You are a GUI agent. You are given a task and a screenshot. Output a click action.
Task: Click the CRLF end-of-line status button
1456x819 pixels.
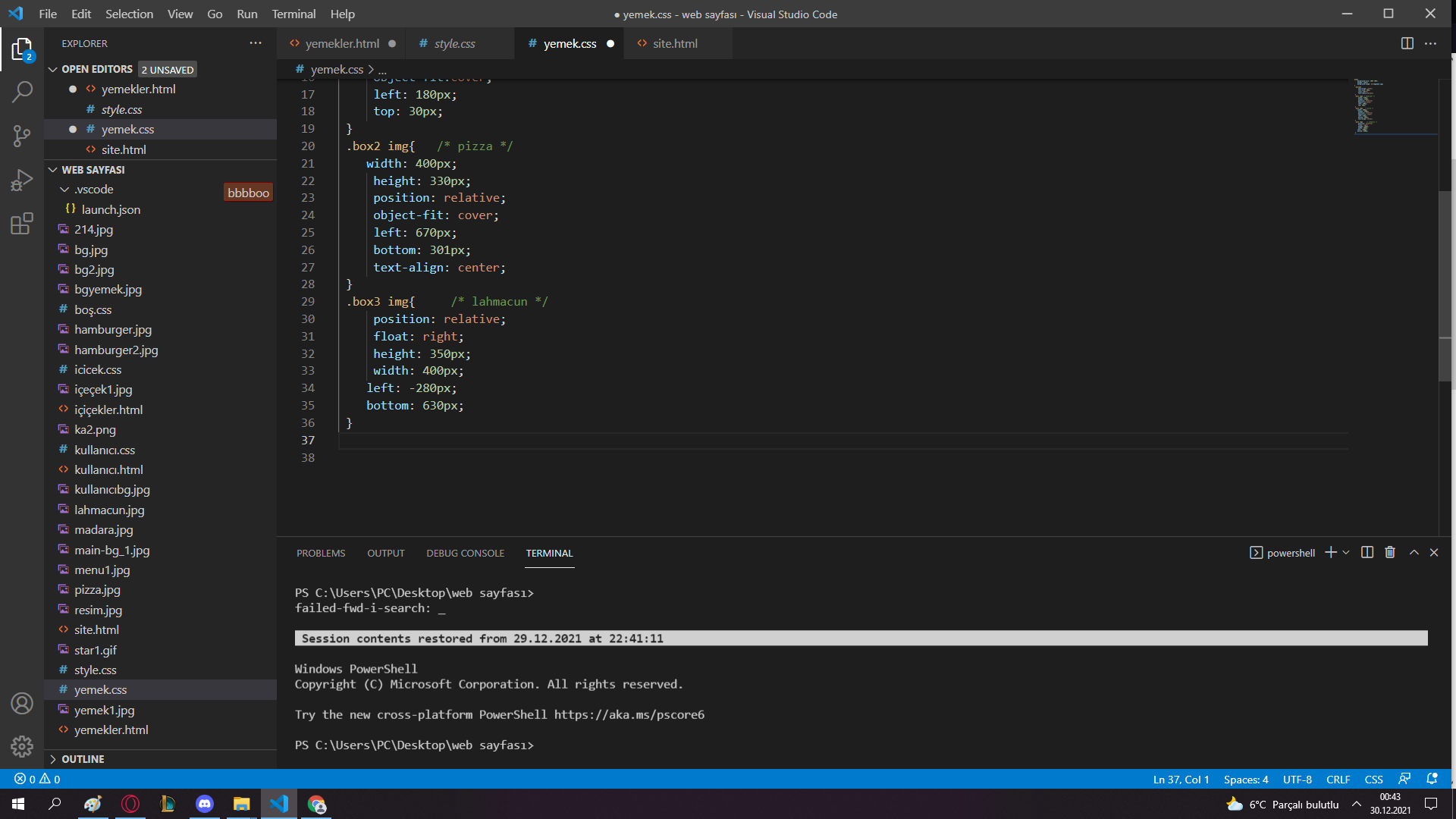tap(1338, 780)
